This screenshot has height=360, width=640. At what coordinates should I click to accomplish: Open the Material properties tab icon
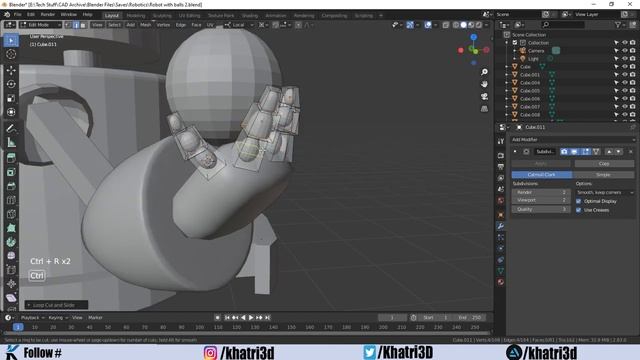coord(501,282)
